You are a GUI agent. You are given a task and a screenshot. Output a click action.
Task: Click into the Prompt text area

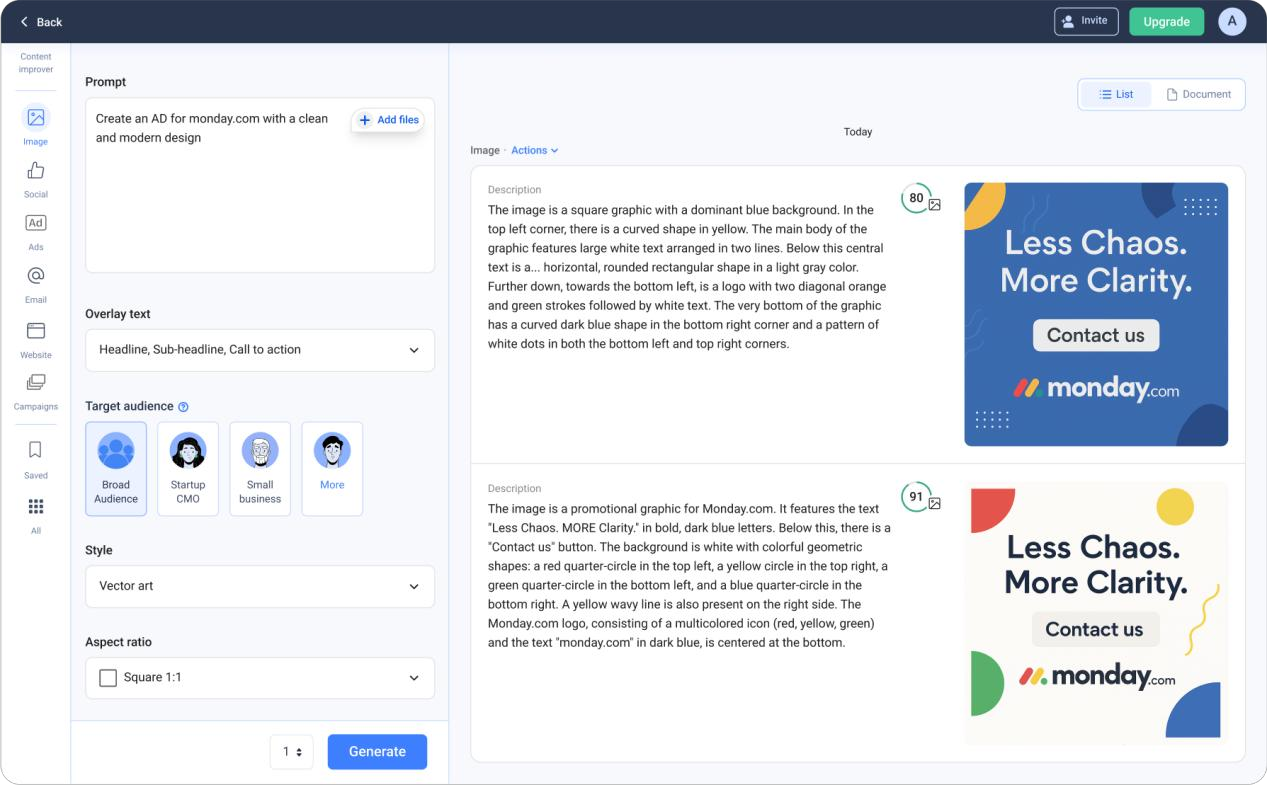pos(260,185)
